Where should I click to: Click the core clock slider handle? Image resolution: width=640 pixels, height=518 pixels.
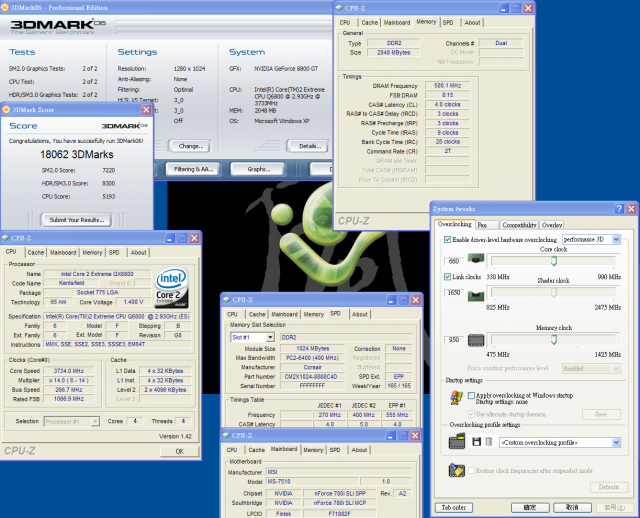(x=554, y=260)
